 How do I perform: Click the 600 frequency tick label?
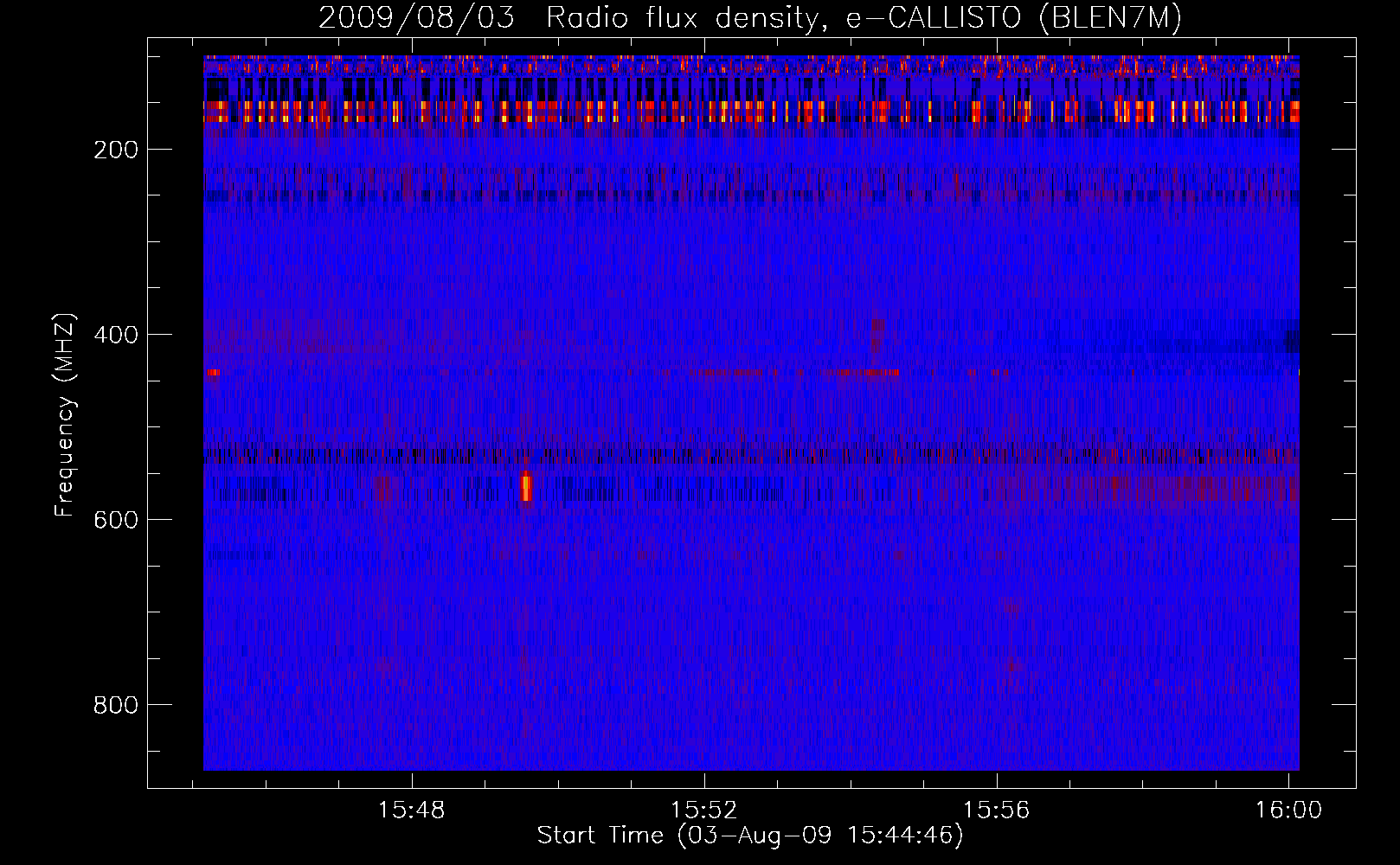coord(116,520)
